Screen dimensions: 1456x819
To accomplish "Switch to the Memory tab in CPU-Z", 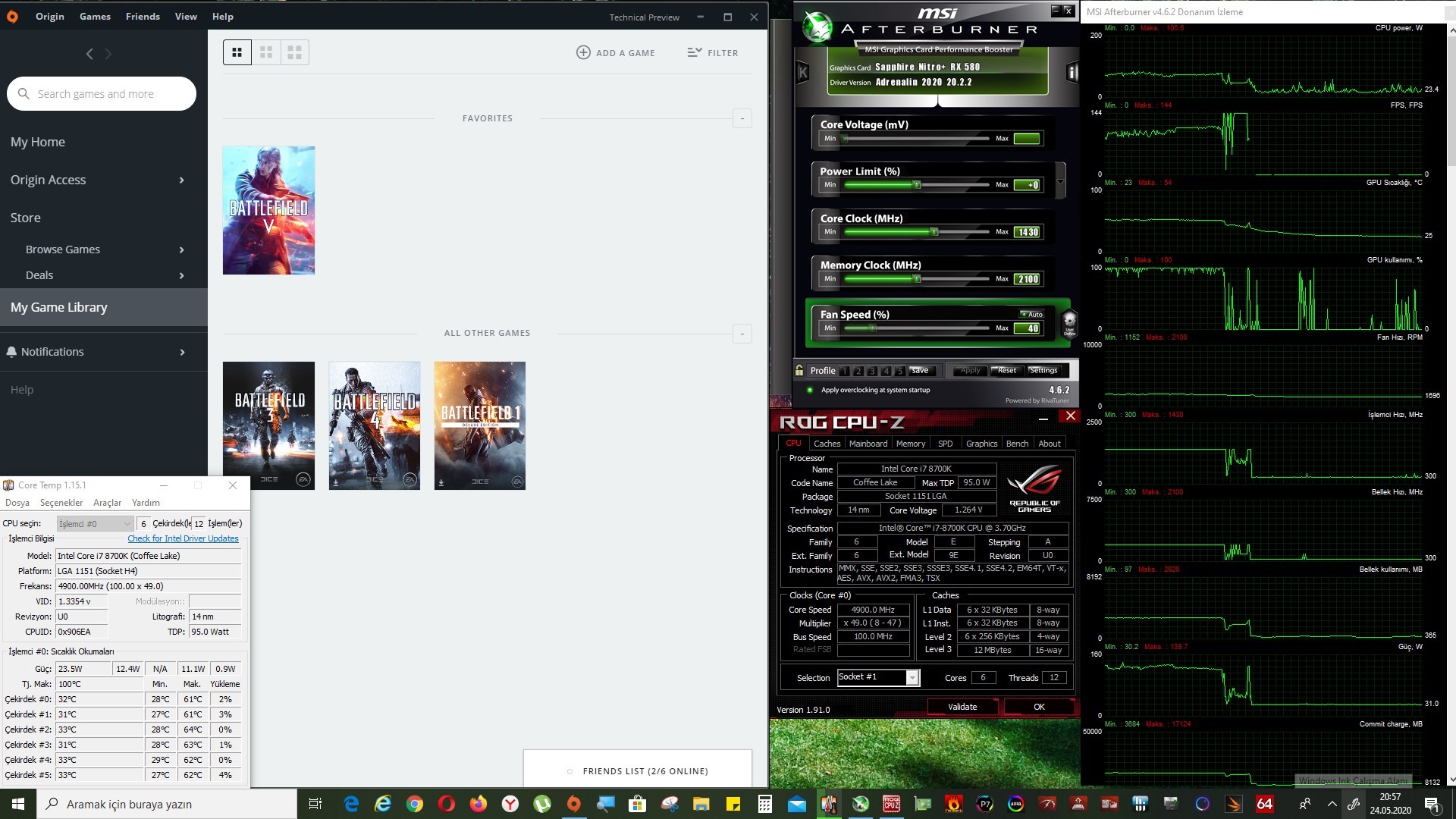I will point(910,444).
